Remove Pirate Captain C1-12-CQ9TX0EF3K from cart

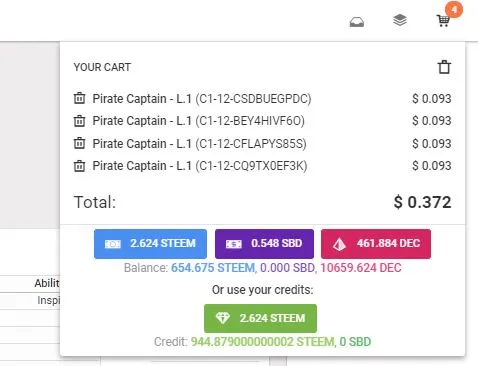[79, 166]
